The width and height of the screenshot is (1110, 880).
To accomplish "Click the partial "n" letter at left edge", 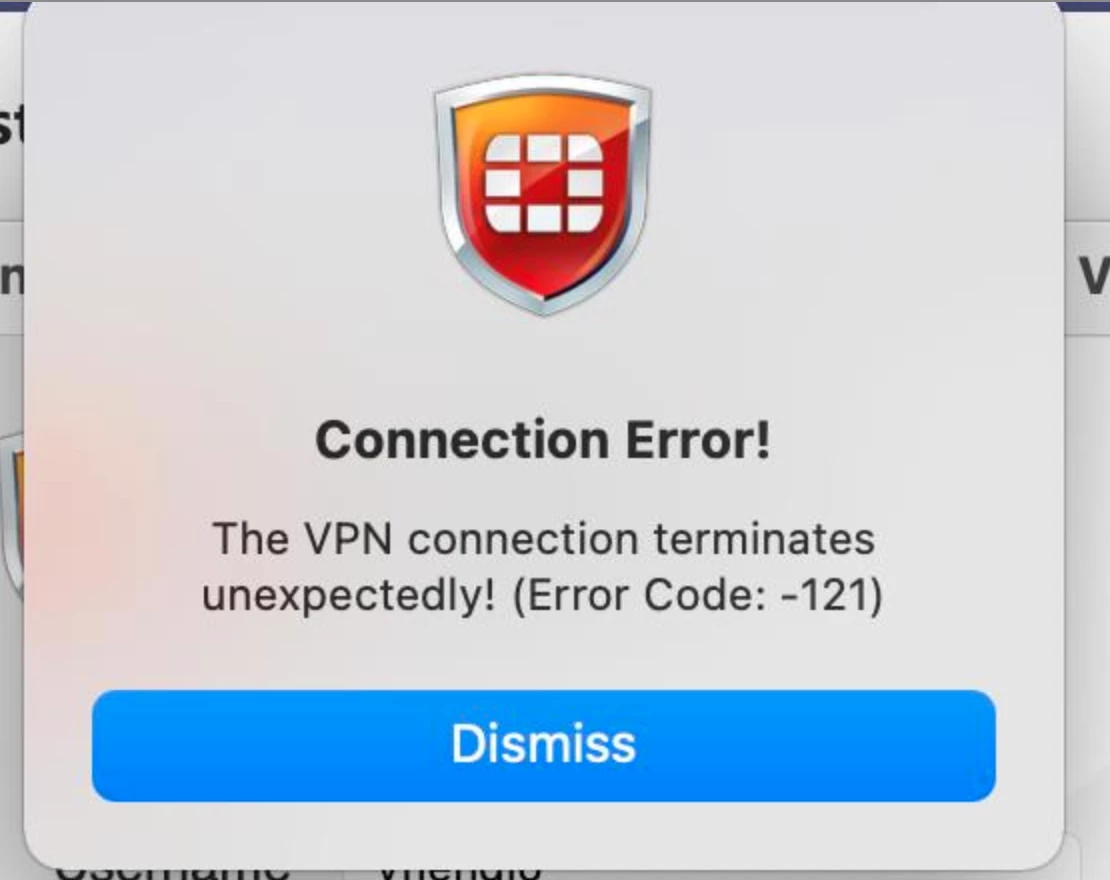I will coord(11,280).
